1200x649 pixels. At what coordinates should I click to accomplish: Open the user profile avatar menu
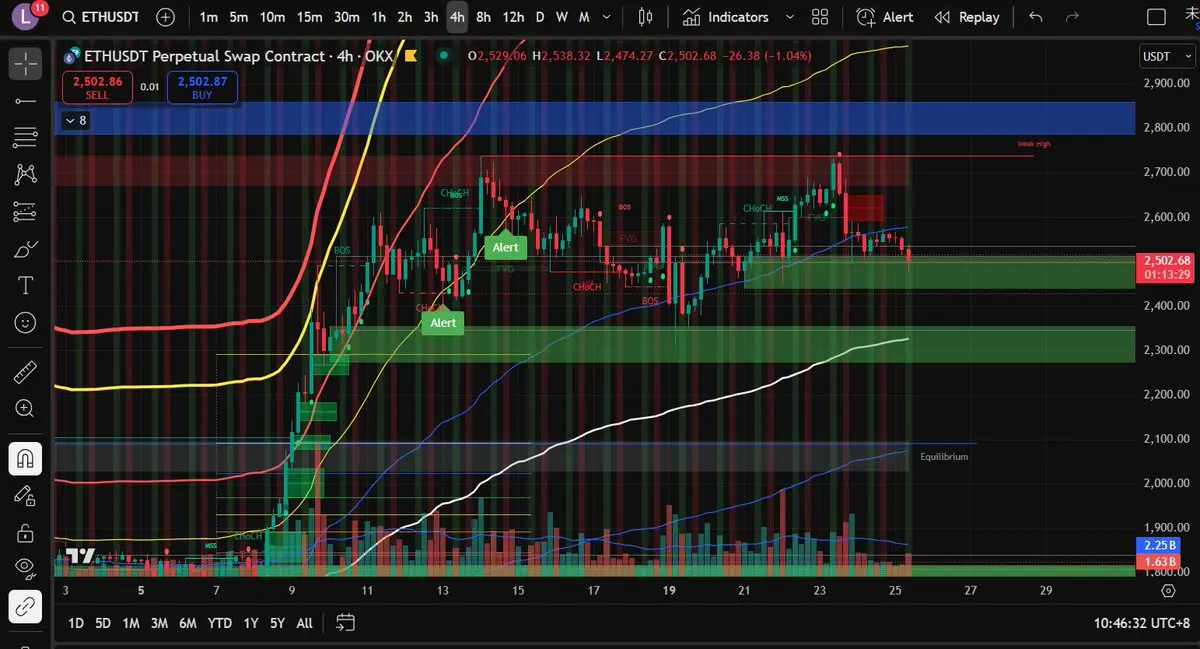(x=25, y=17)
